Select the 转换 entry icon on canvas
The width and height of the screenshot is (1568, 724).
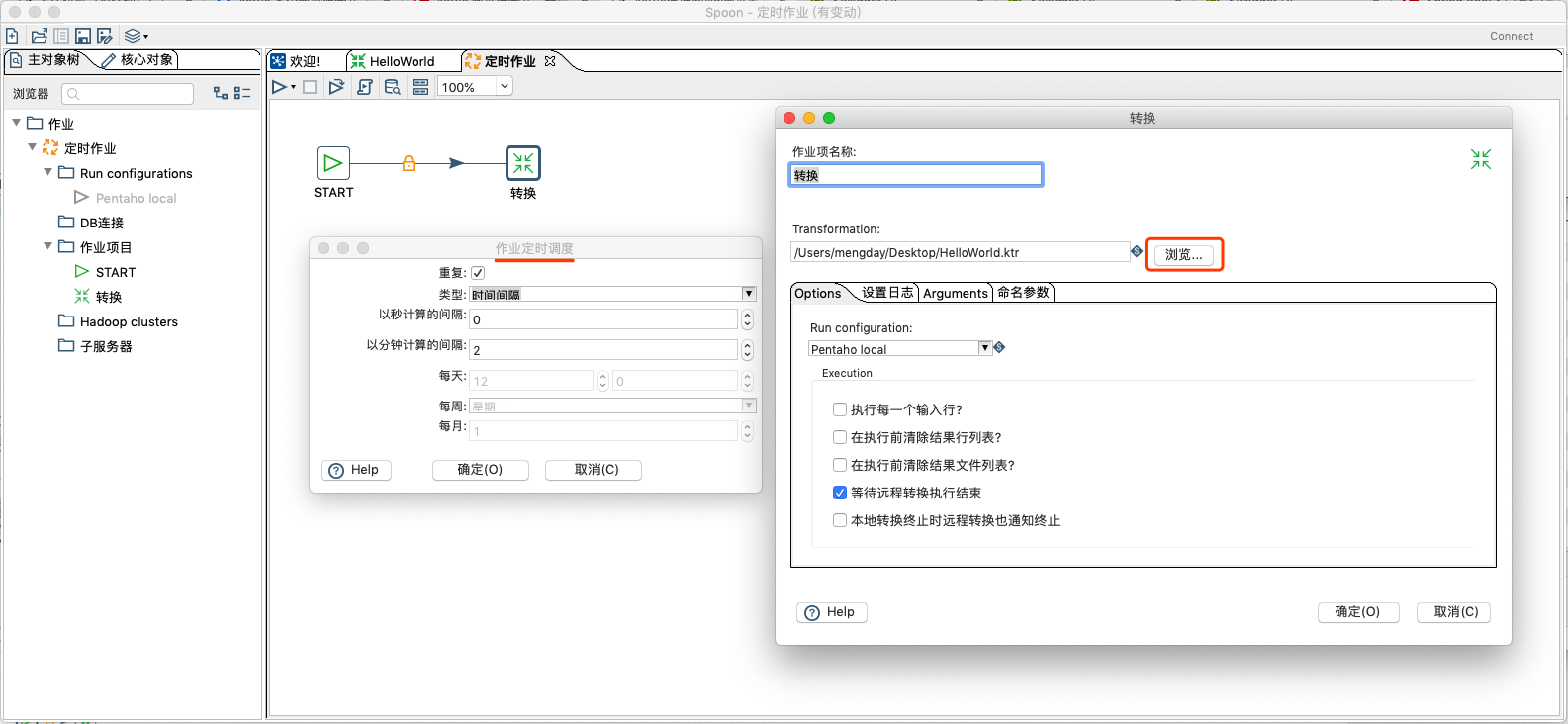(523, 163)
